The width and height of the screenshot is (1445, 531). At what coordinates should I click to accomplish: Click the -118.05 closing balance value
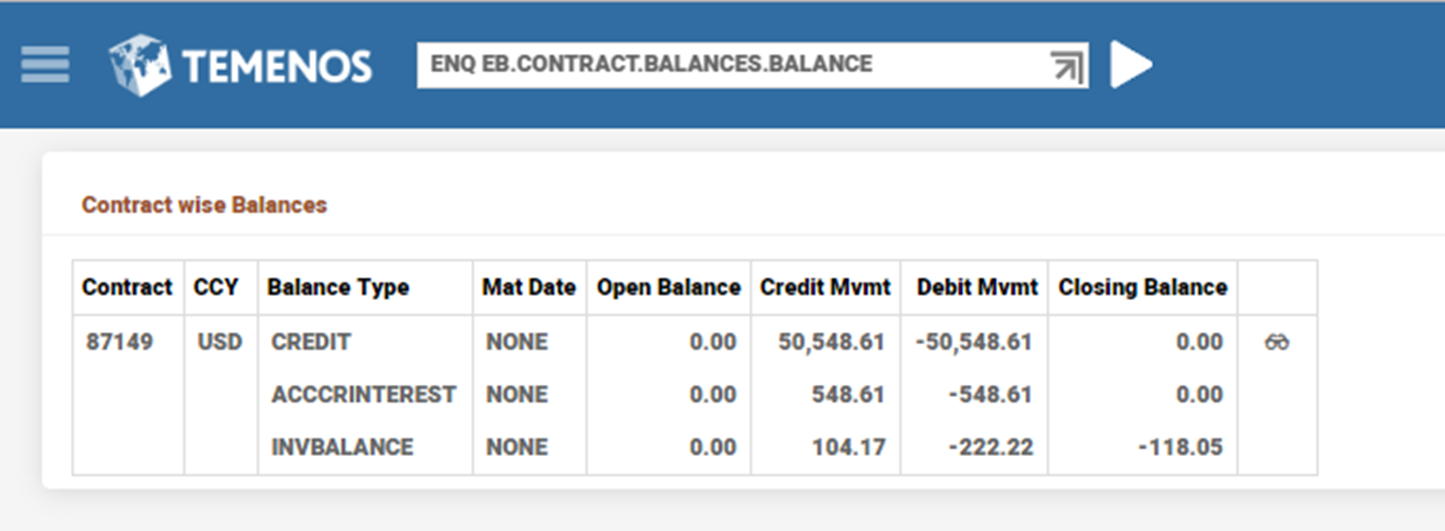click(1180, 447)
